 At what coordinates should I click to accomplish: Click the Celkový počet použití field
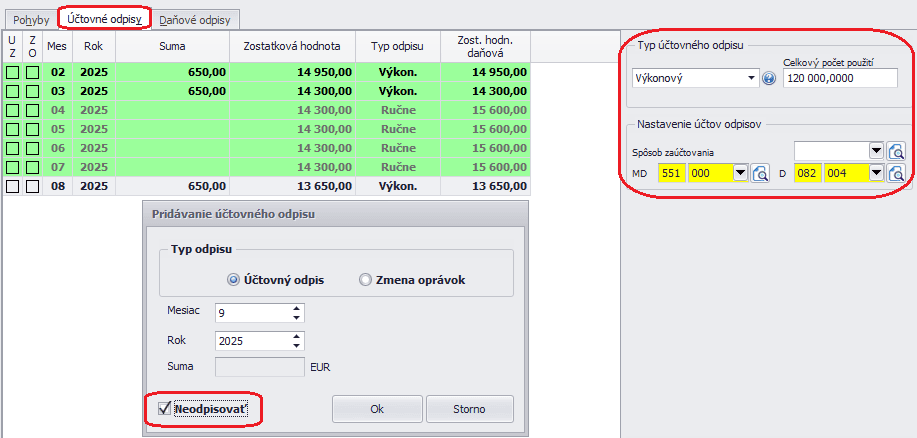[x=840, y=78]
